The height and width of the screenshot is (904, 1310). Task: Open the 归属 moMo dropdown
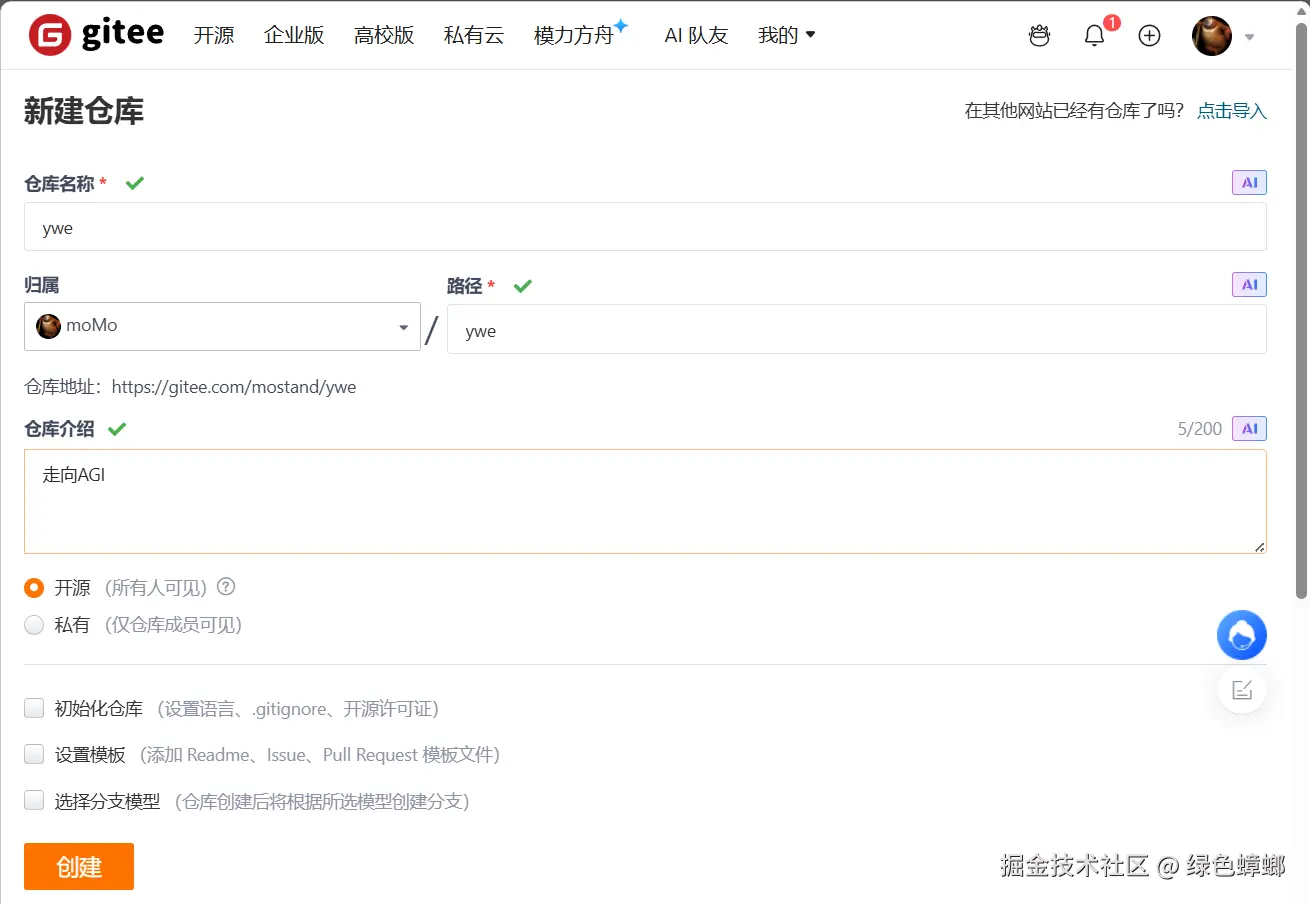[x=222, y=326]
